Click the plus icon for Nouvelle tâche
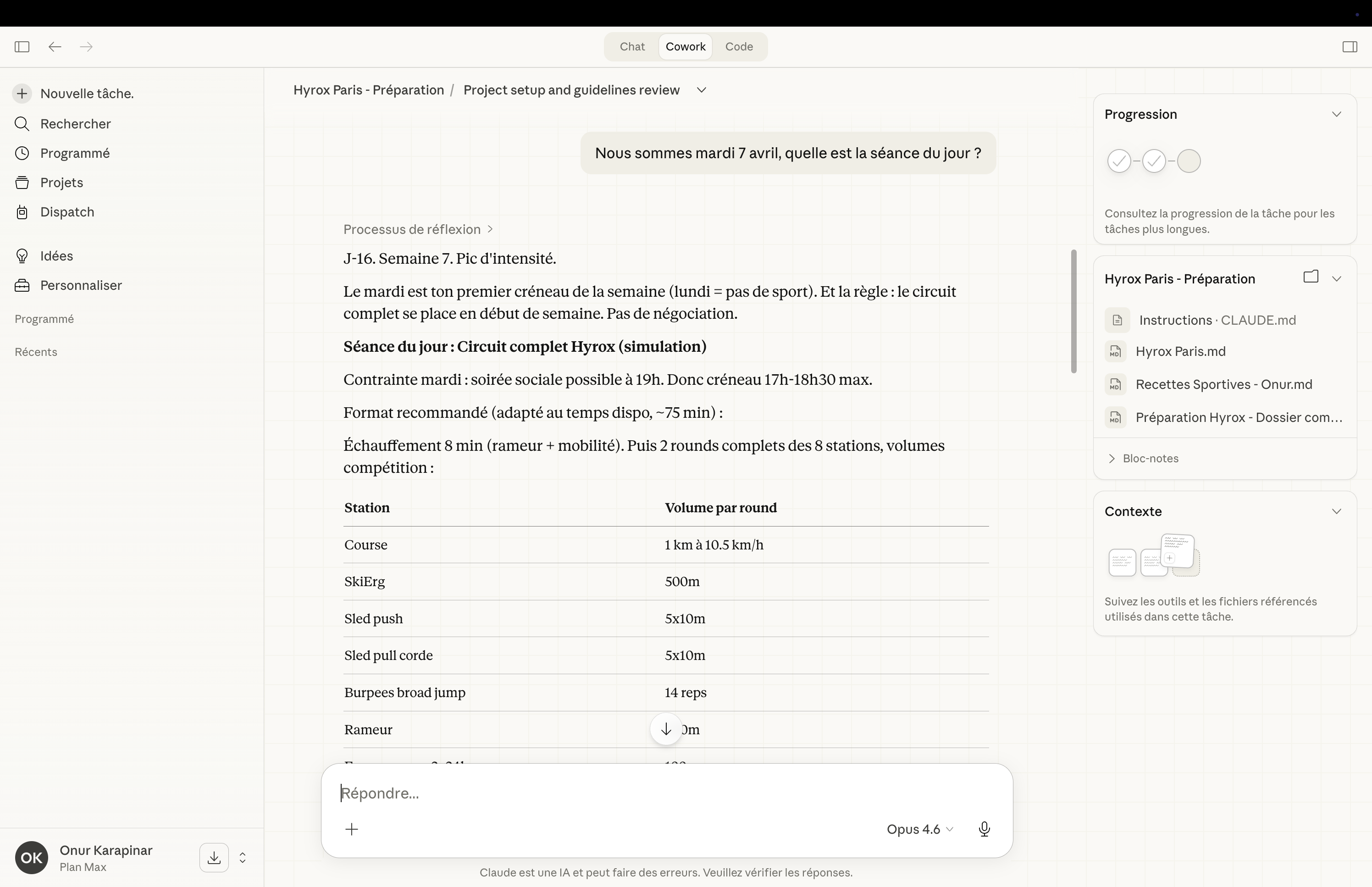Image resolution: width=1372 pixels, height=887 pixels. pos(22,93)
